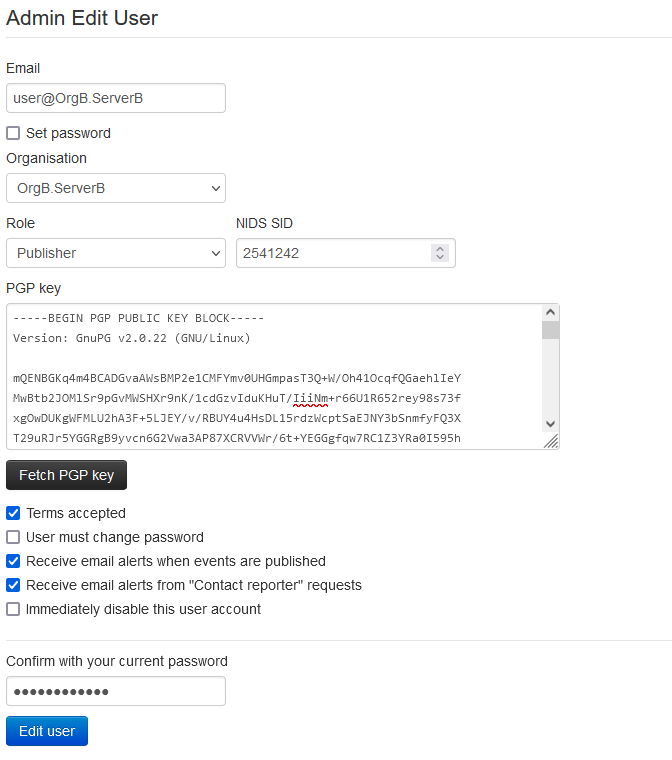Screen dimensions: 672x760
Task: Decrease NIDS SID with the down arrow
Action: (439, 258)
